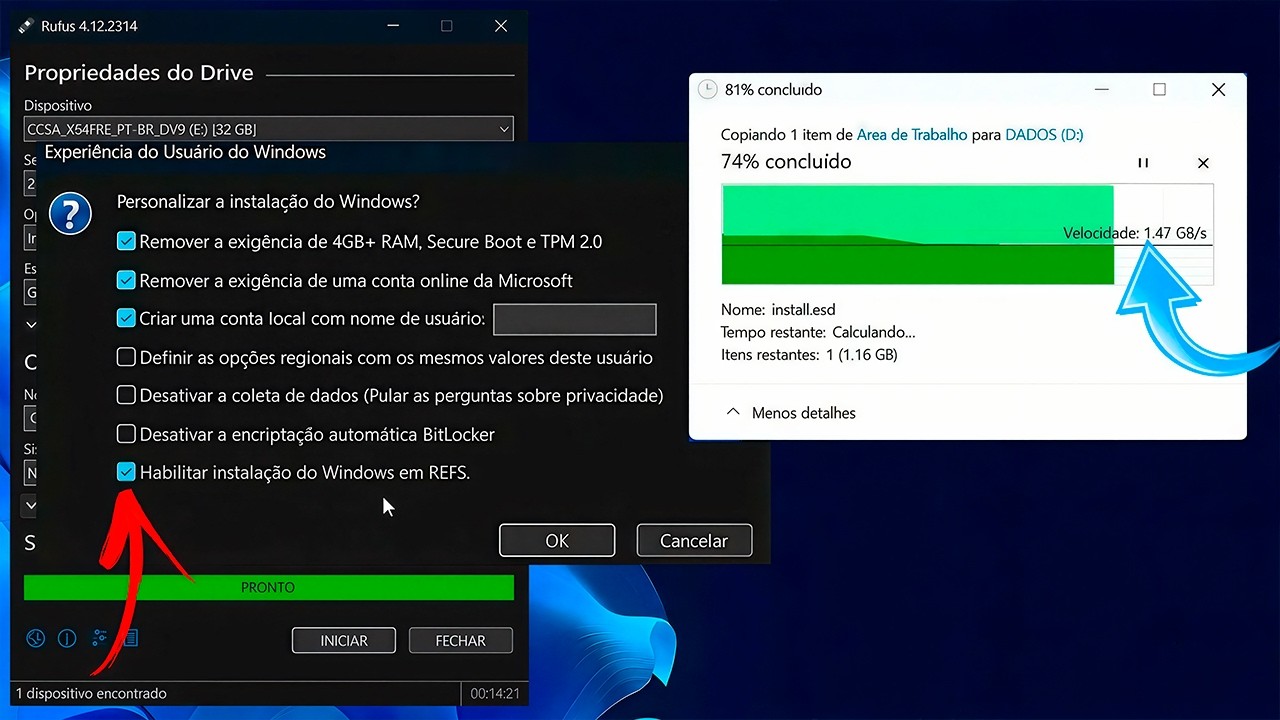Click the text Velocidade: 1.47 GB/s
The height and width of the screenshot is (720, 1280).
(1137, 233)
